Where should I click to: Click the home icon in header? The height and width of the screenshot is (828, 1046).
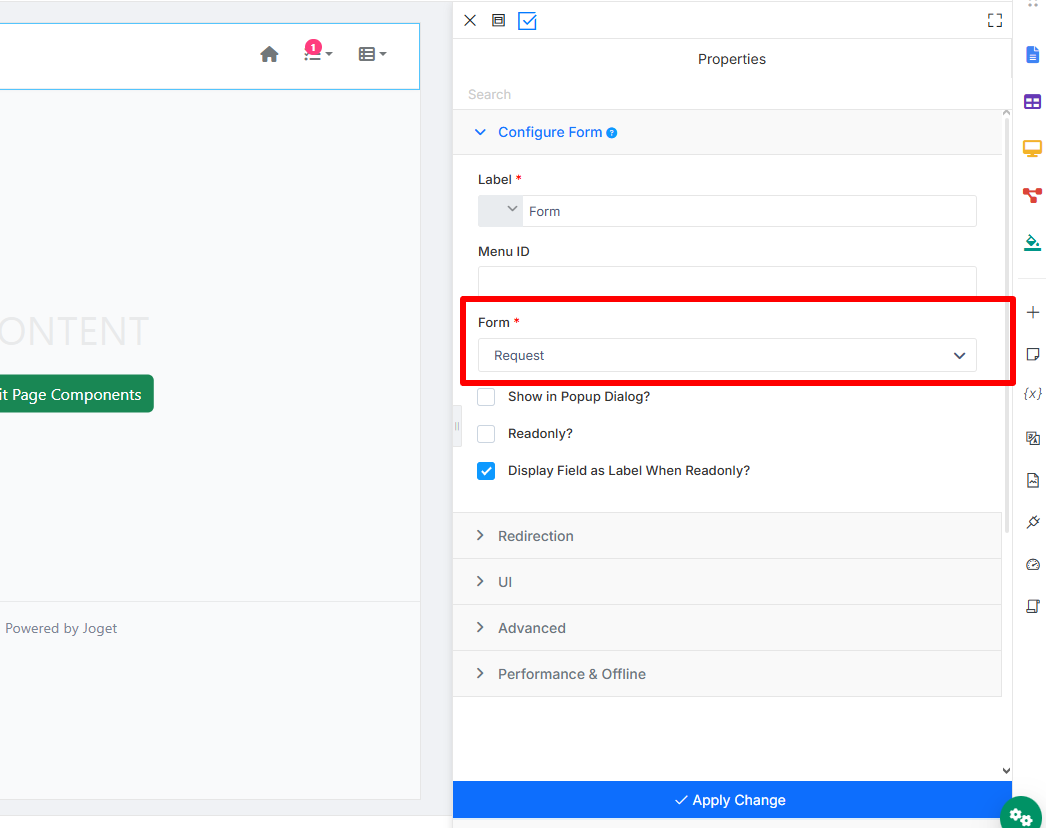(x=269, y=54)
